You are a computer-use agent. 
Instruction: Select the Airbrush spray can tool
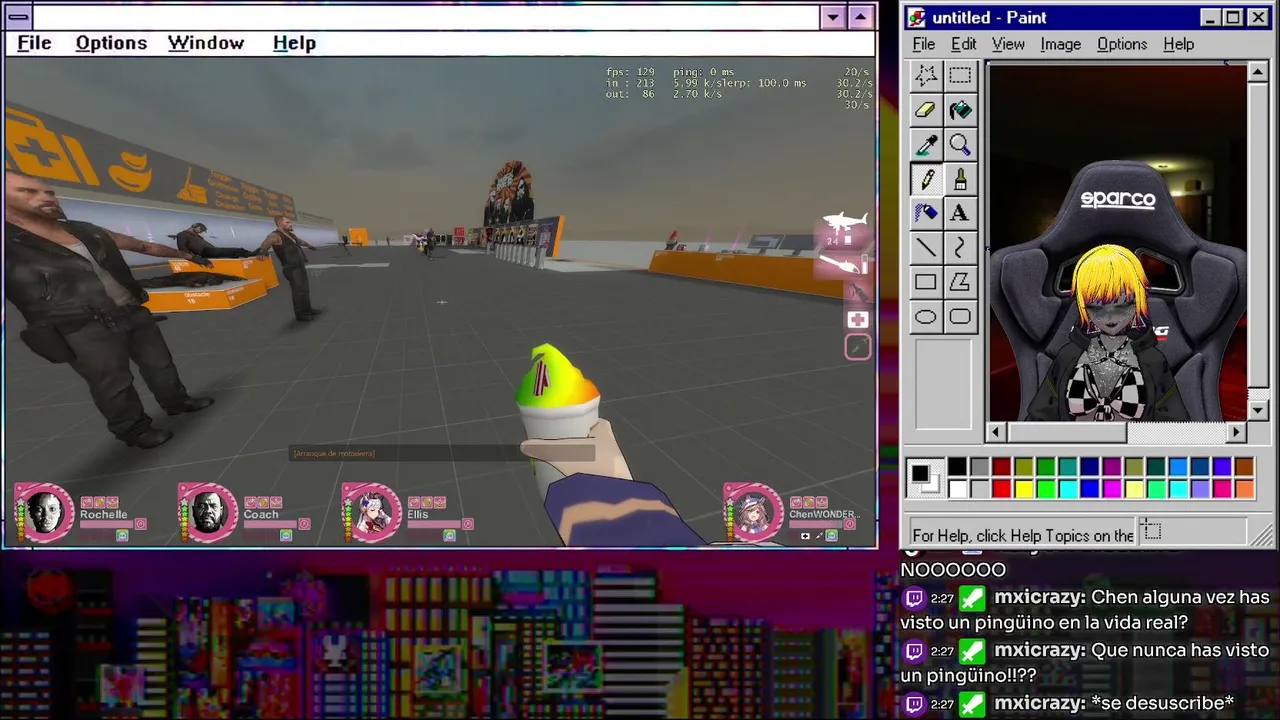(x=926, y=213)
